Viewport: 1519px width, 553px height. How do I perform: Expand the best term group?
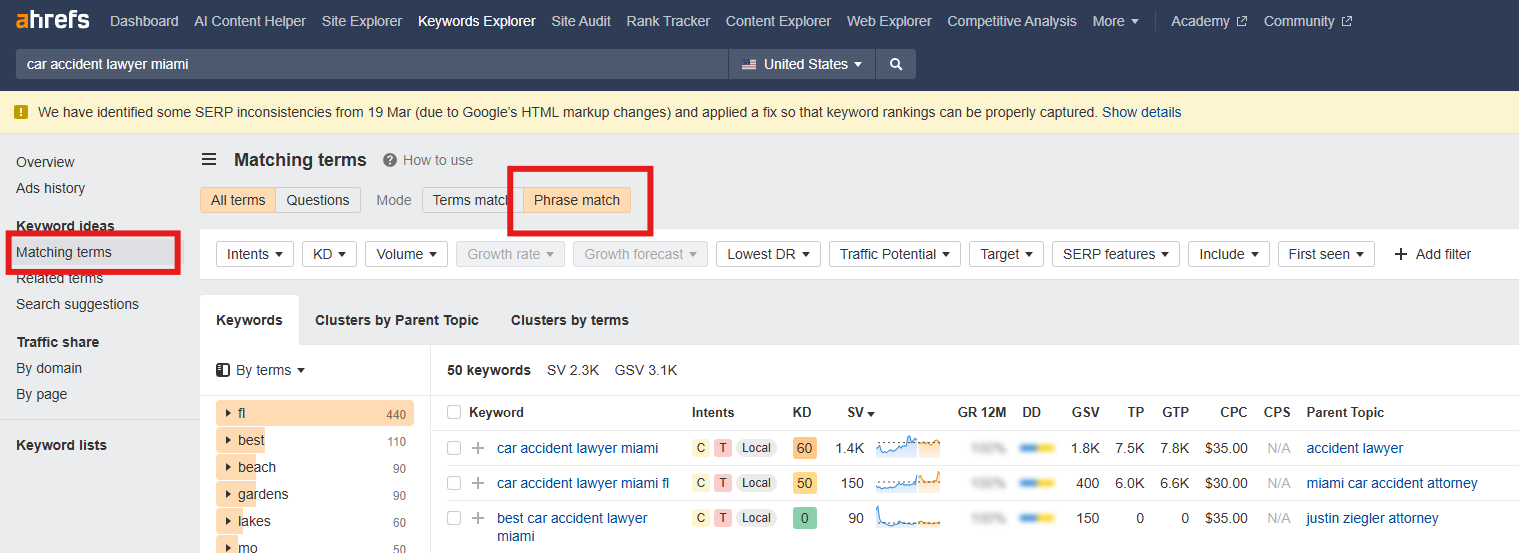pos(229,440)
